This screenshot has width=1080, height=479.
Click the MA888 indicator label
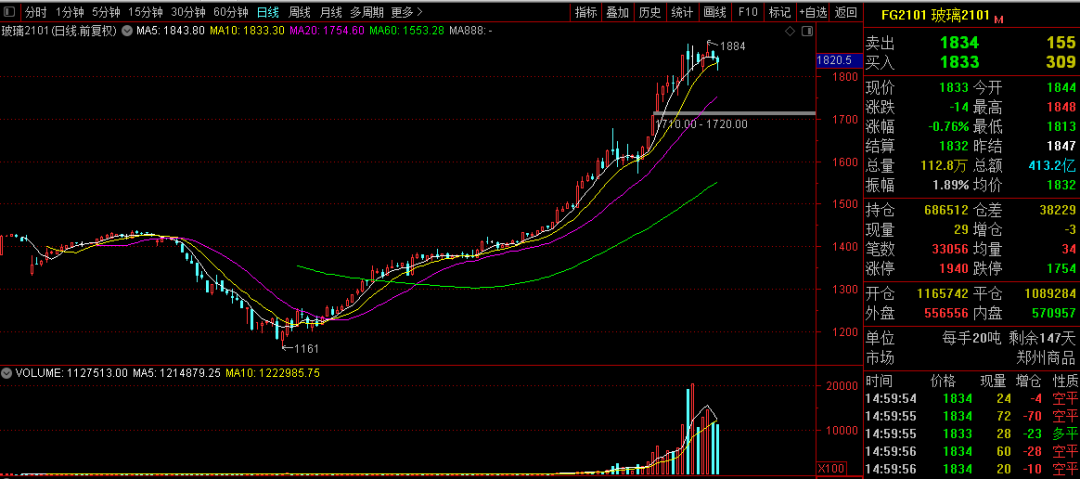coord(470,30)
